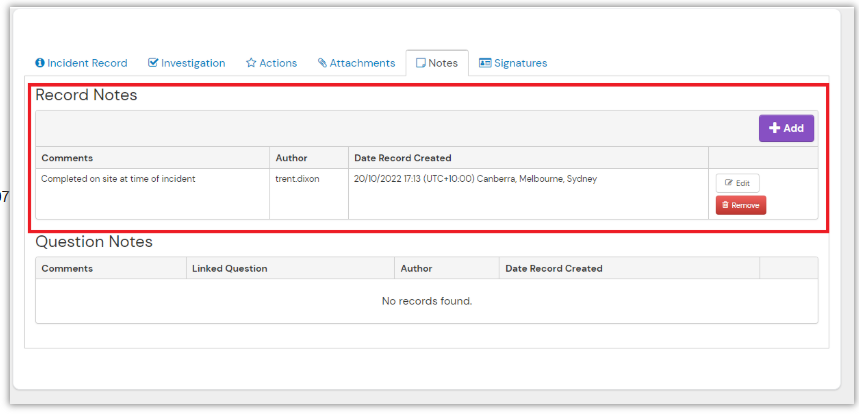This screenshot has height=414, width=859.
Task: Click the pencil icon on the Edit button
Action: 728,183
